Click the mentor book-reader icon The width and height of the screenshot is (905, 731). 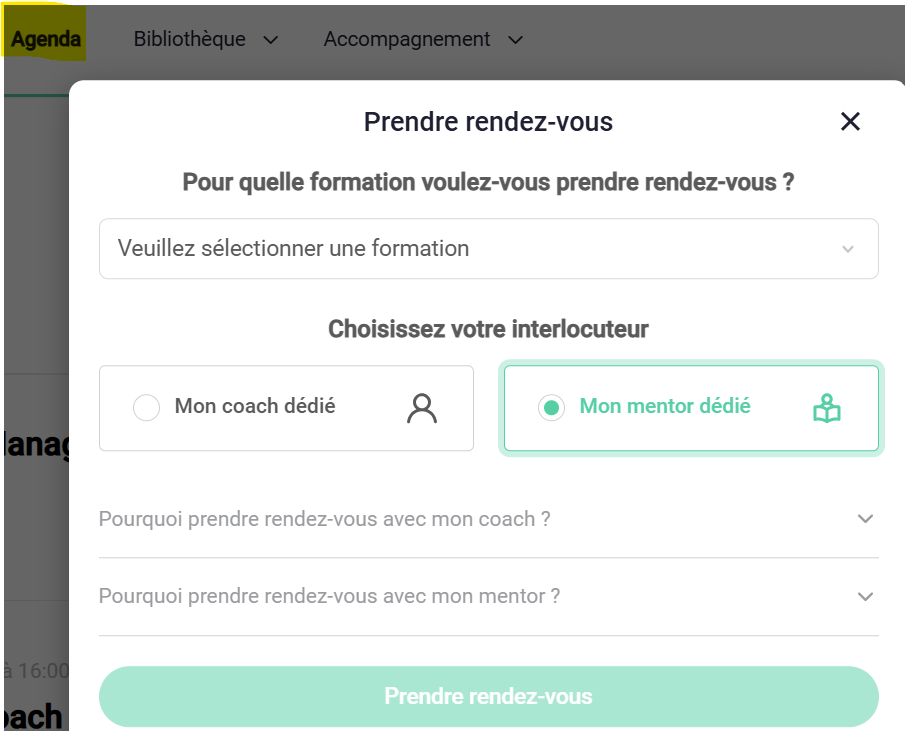click(x=827, y=408)
